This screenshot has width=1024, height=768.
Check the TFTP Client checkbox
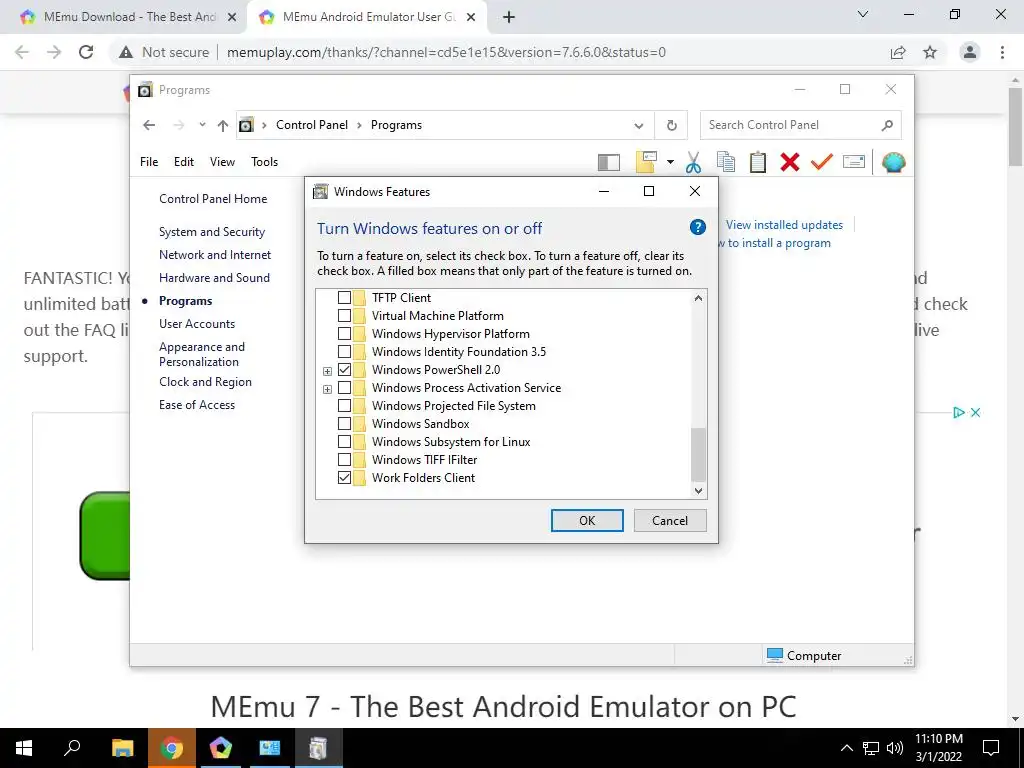click(344, 298)
